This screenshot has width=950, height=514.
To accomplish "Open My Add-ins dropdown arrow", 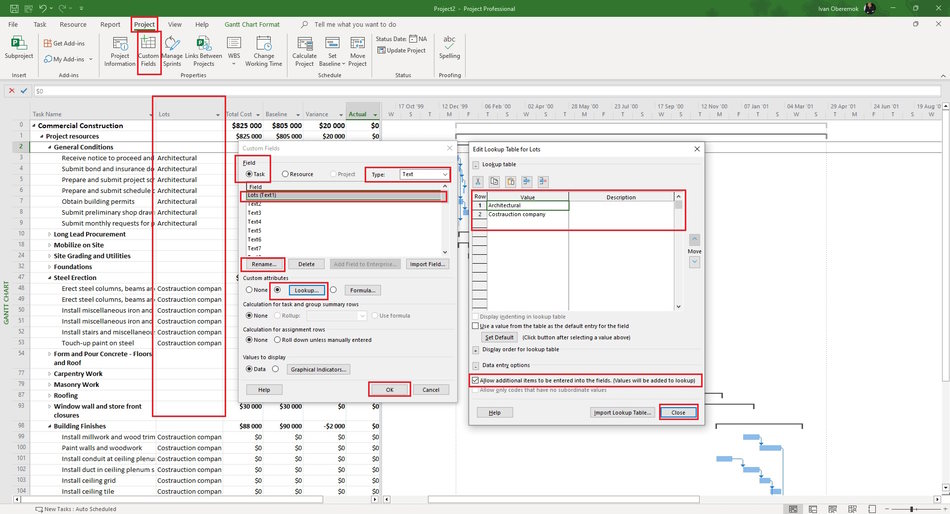I will tap(91, 59).
